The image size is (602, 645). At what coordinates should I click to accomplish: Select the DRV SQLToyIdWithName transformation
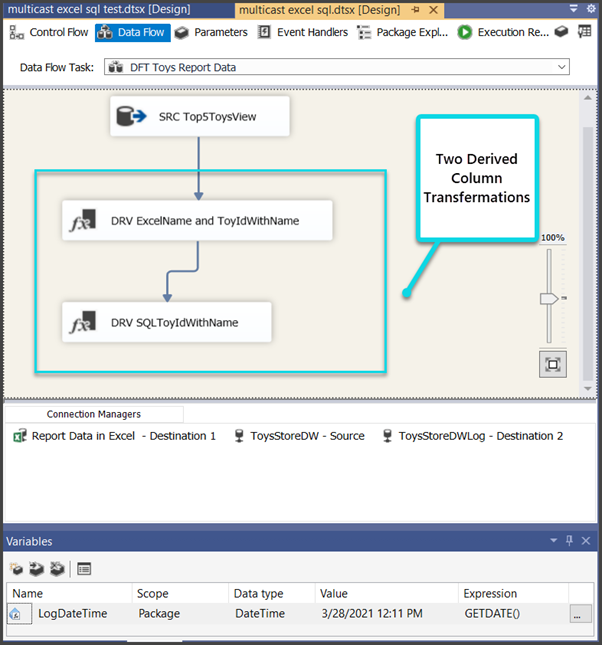pyautogui.click(x=167, y=322)
